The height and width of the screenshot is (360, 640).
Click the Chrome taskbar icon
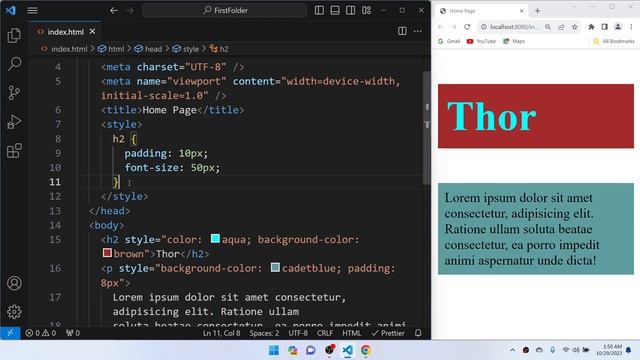point(366,350)
